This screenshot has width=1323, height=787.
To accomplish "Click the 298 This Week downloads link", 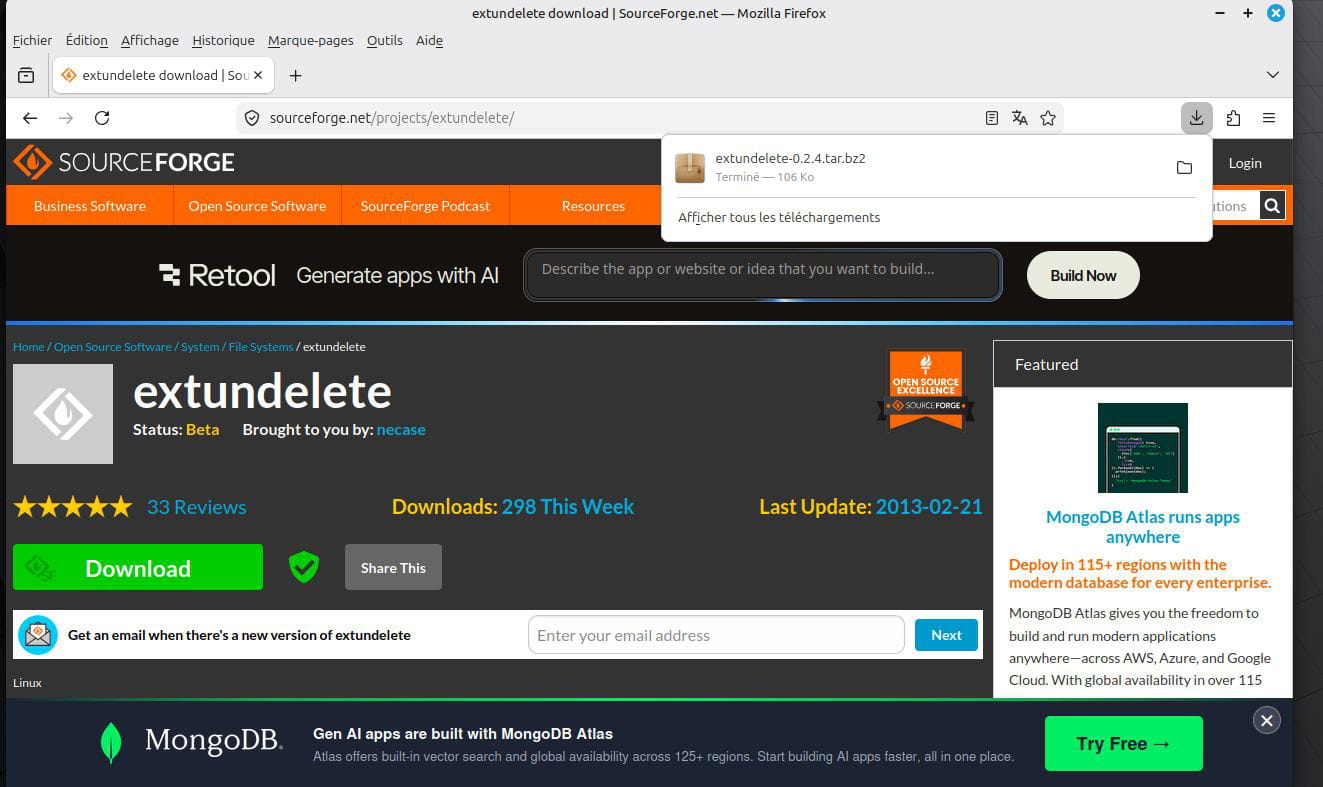I will 568,507.
